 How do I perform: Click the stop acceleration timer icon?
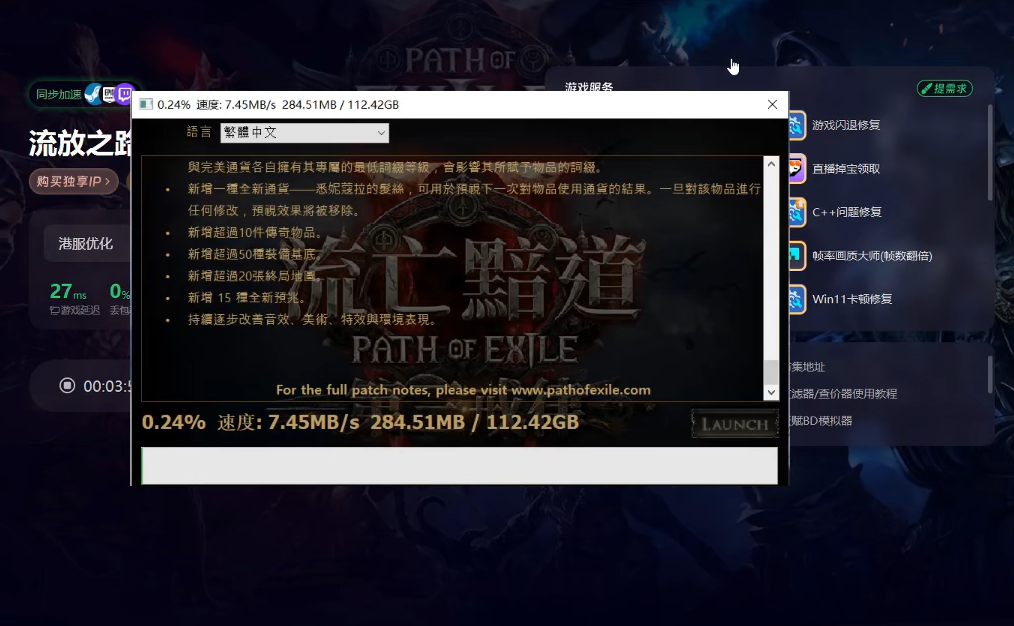(67, 385)
